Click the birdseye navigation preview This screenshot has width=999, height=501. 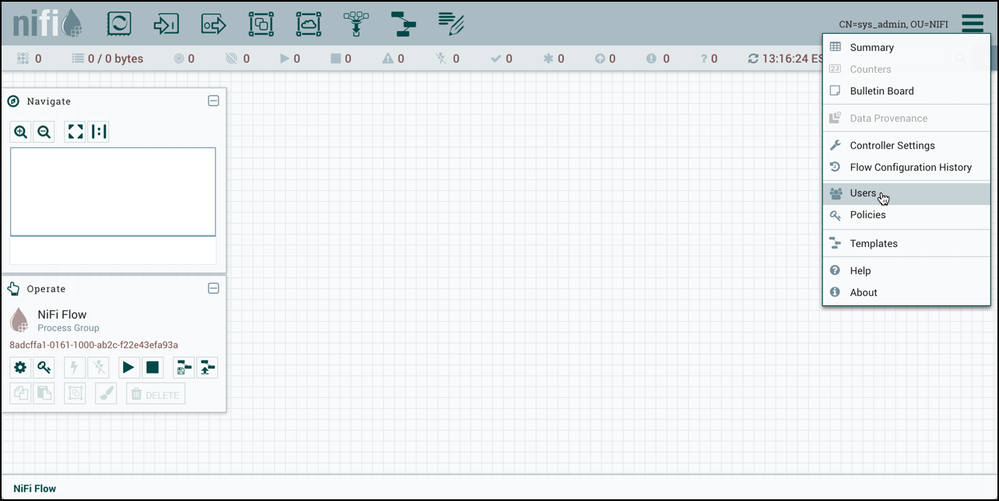(x=113, y=192)
